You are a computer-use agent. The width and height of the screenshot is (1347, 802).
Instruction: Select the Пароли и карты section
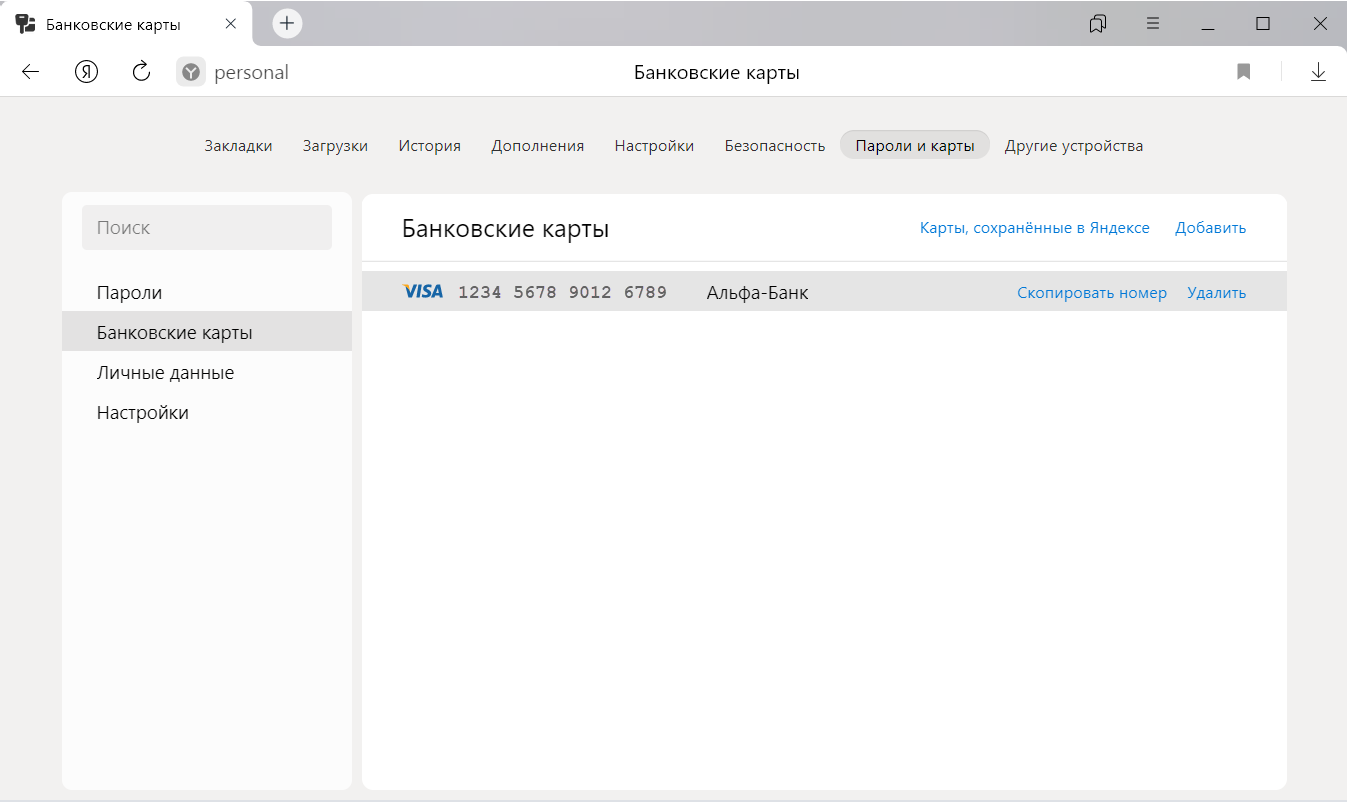pos(915,145)
